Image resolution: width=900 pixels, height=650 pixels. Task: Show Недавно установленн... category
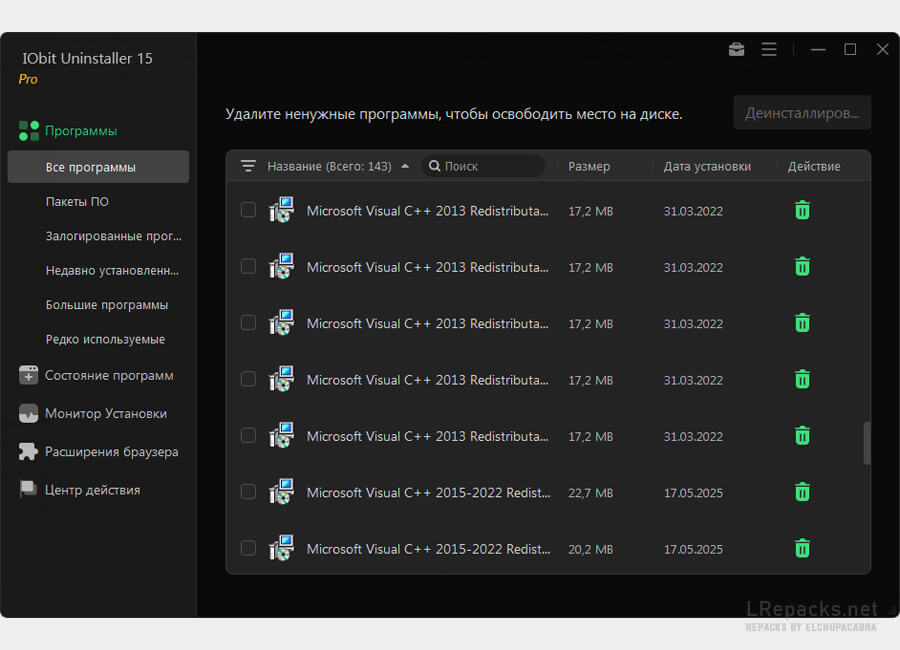click(112, 270)
